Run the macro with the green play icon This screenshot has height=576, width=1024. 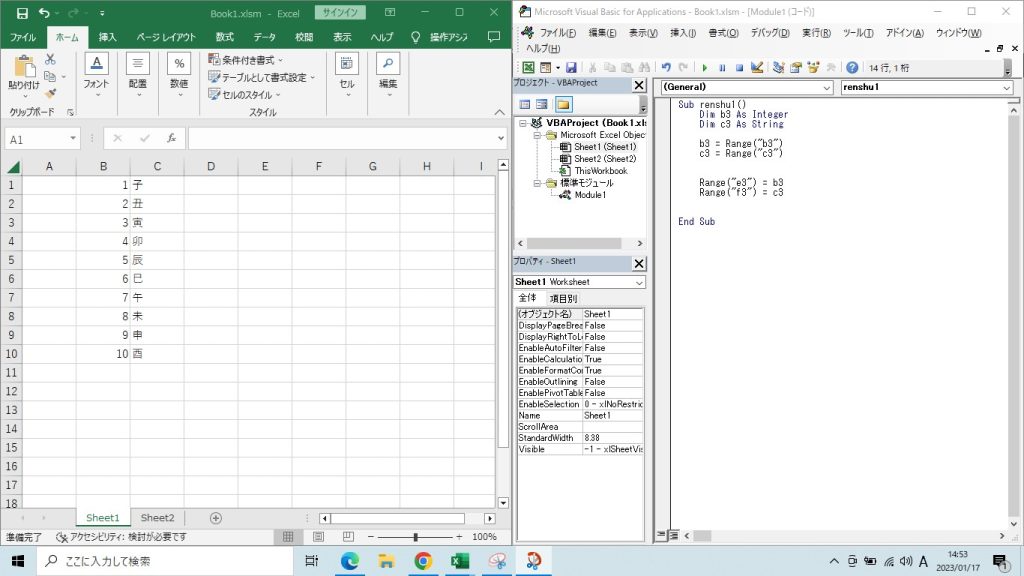[705, 68]
